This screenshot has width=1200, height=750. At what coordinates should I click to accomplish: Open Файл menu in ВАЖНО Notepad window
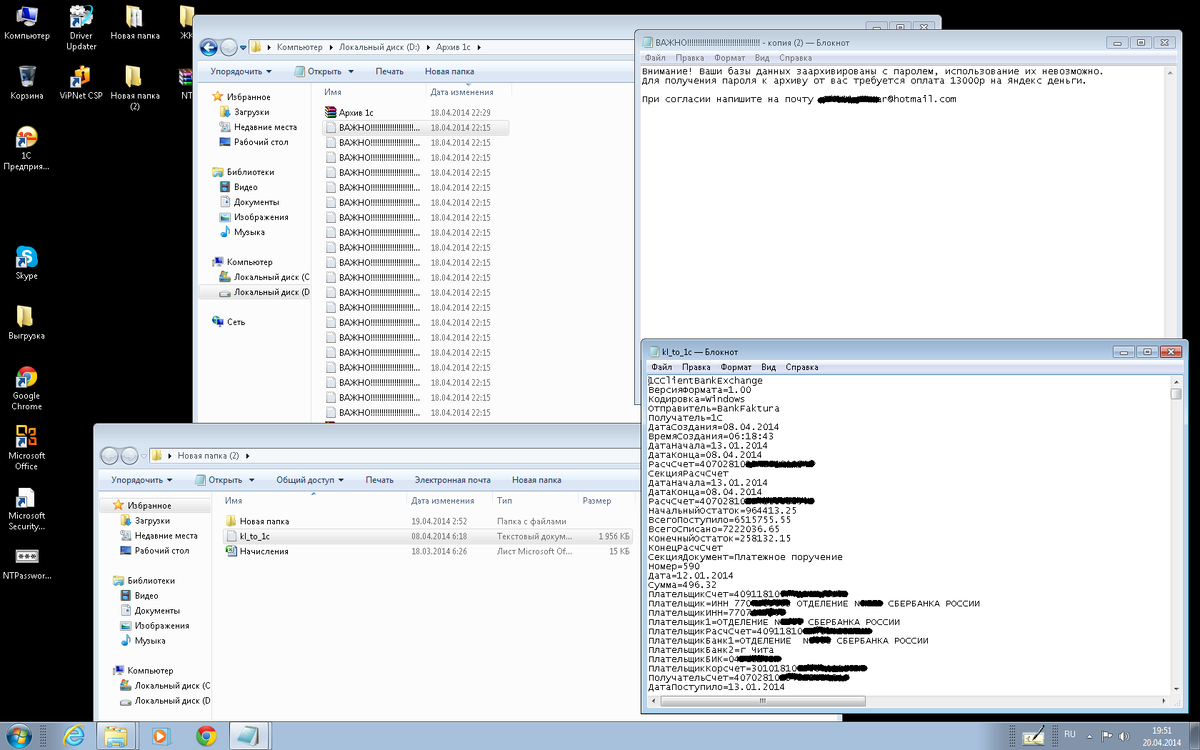[655, 58]
